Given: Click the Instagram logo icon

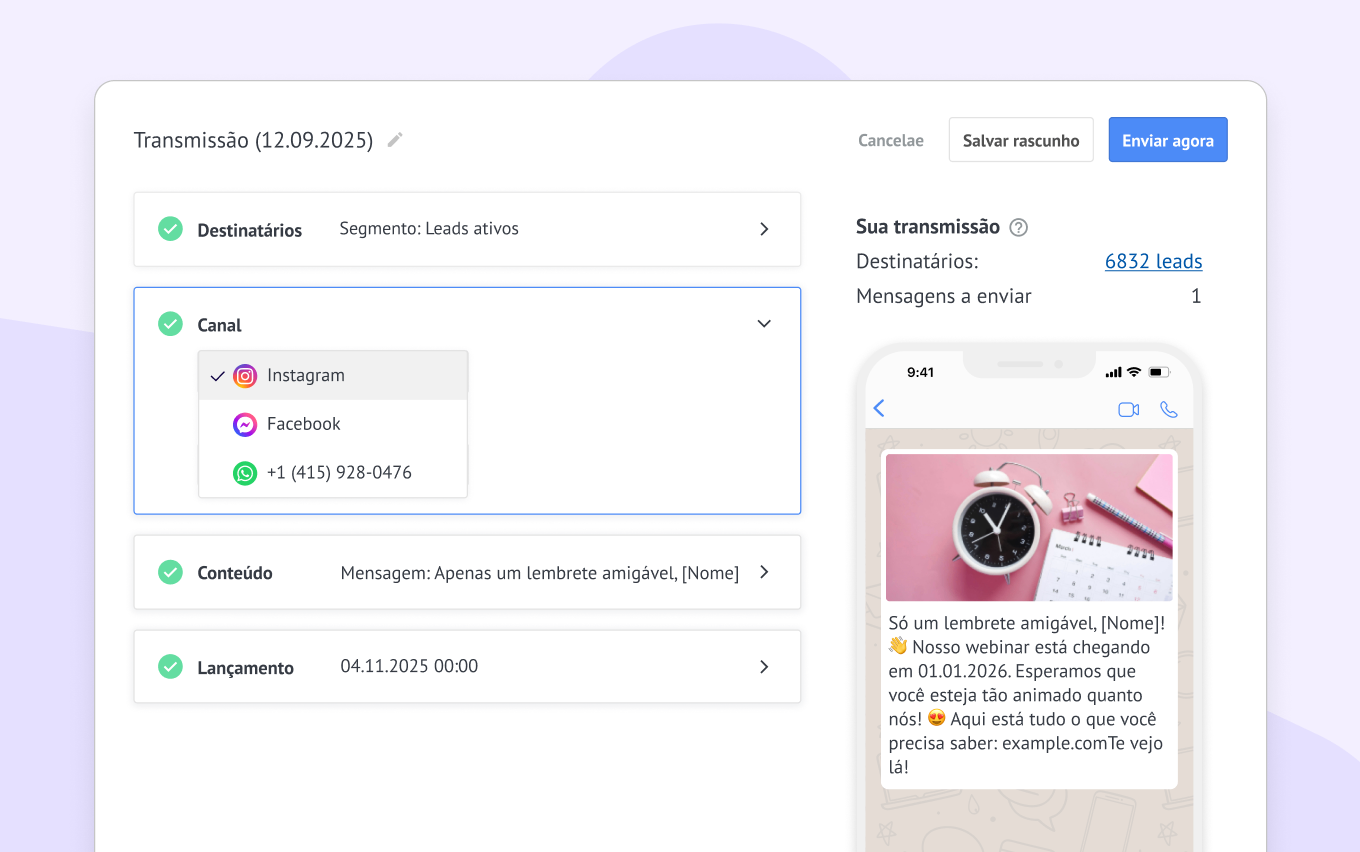Looking at the screenshot, I should coord(245,376).
